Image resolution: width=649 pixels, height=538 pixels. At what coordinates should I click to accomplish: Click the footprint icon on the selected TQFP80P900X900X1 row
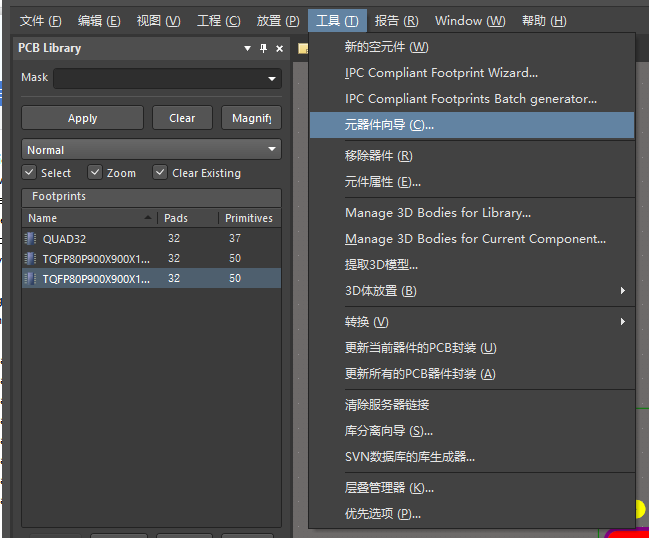click(x=30, y=278)
